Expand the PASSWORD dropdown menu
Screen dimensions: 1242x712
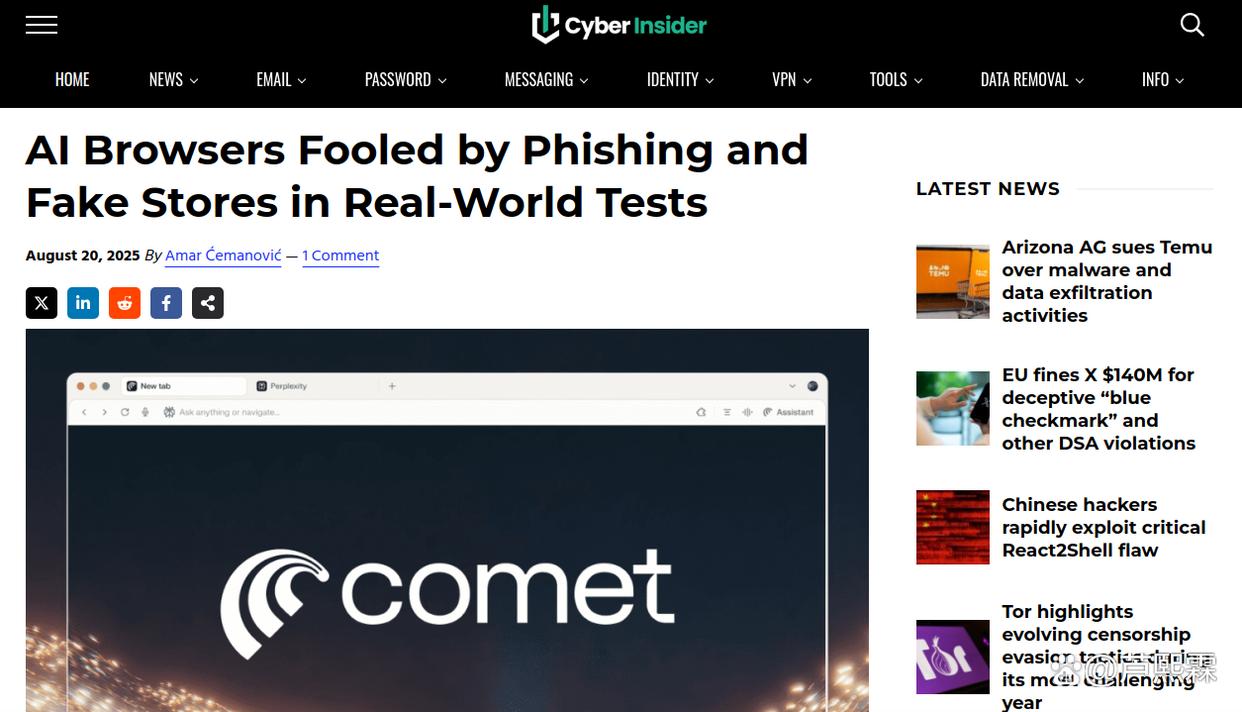[406, 80]
